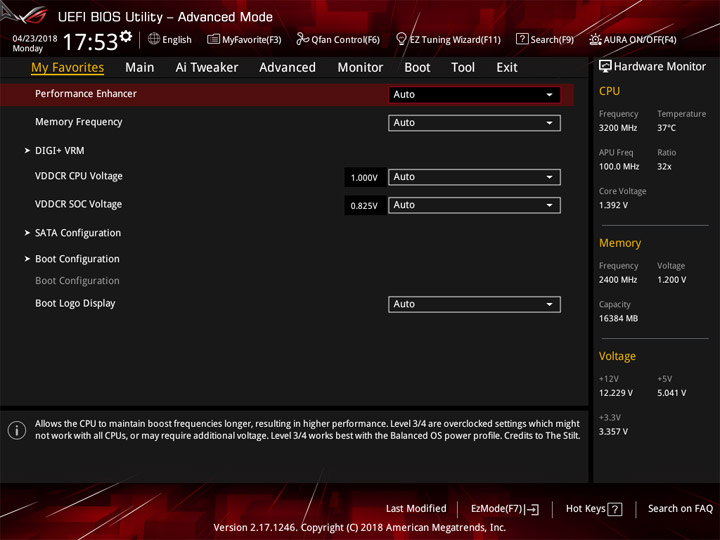The width and height of the screenshot is (720, 540).
Task: Click Search on FAQ link
Action: point(680,508)
